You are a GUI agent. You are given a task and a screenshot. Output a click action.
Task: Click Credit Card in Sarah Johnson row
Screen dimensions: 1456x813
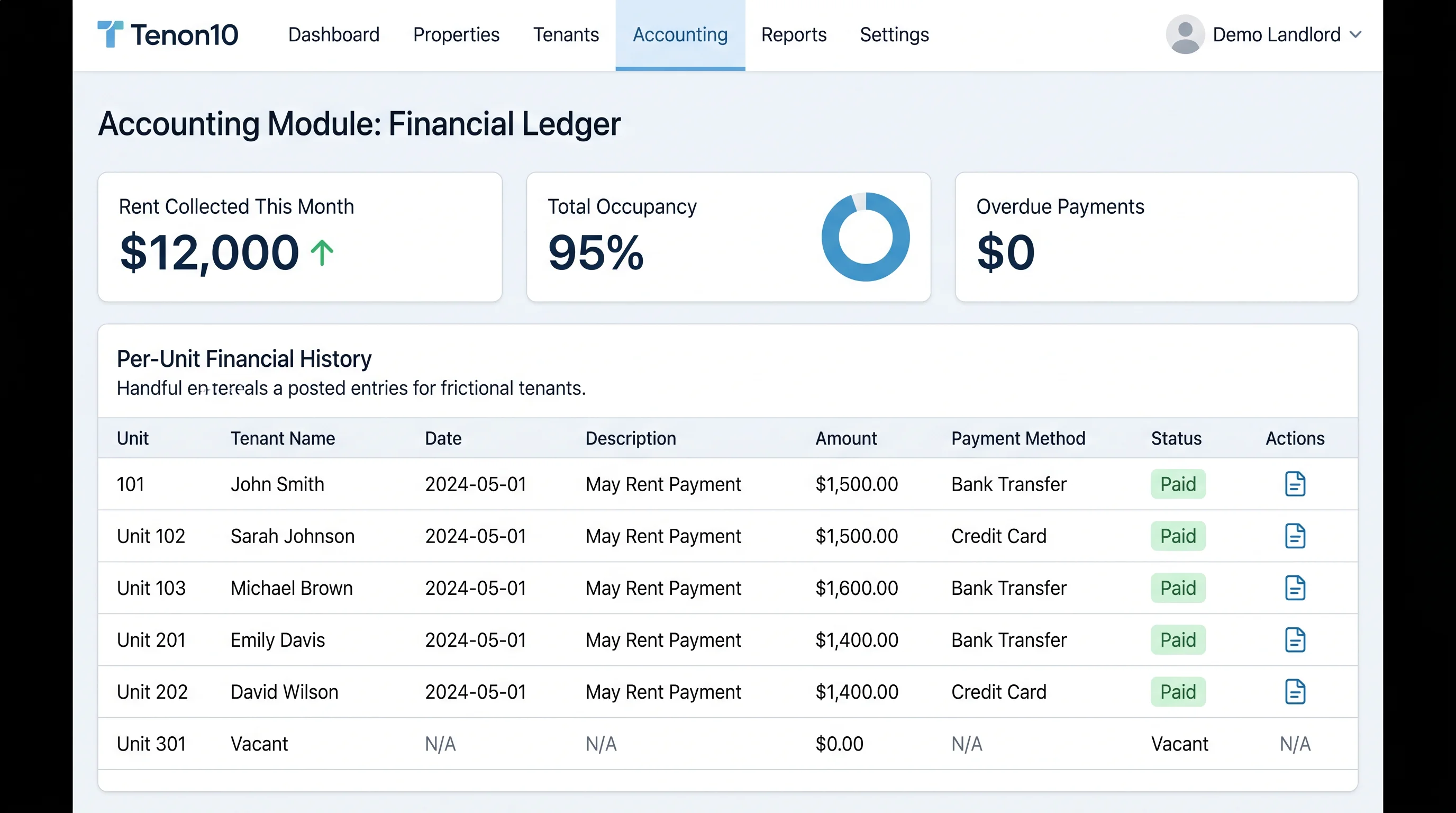pos(999,536)
